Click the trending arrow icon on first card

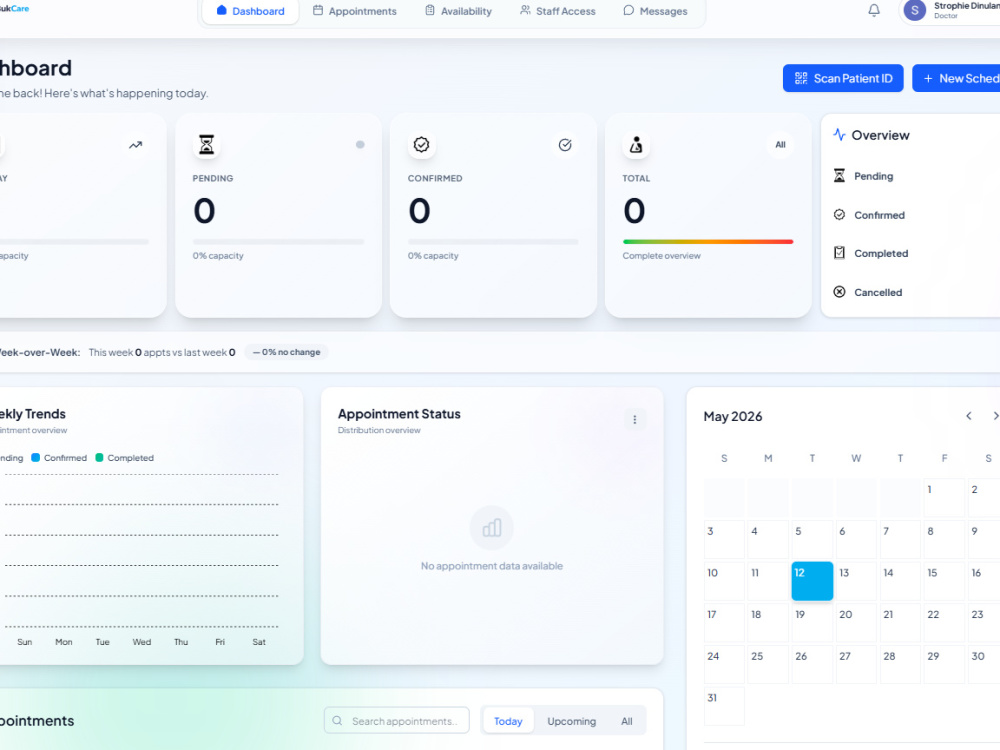[x=135, y=145]
